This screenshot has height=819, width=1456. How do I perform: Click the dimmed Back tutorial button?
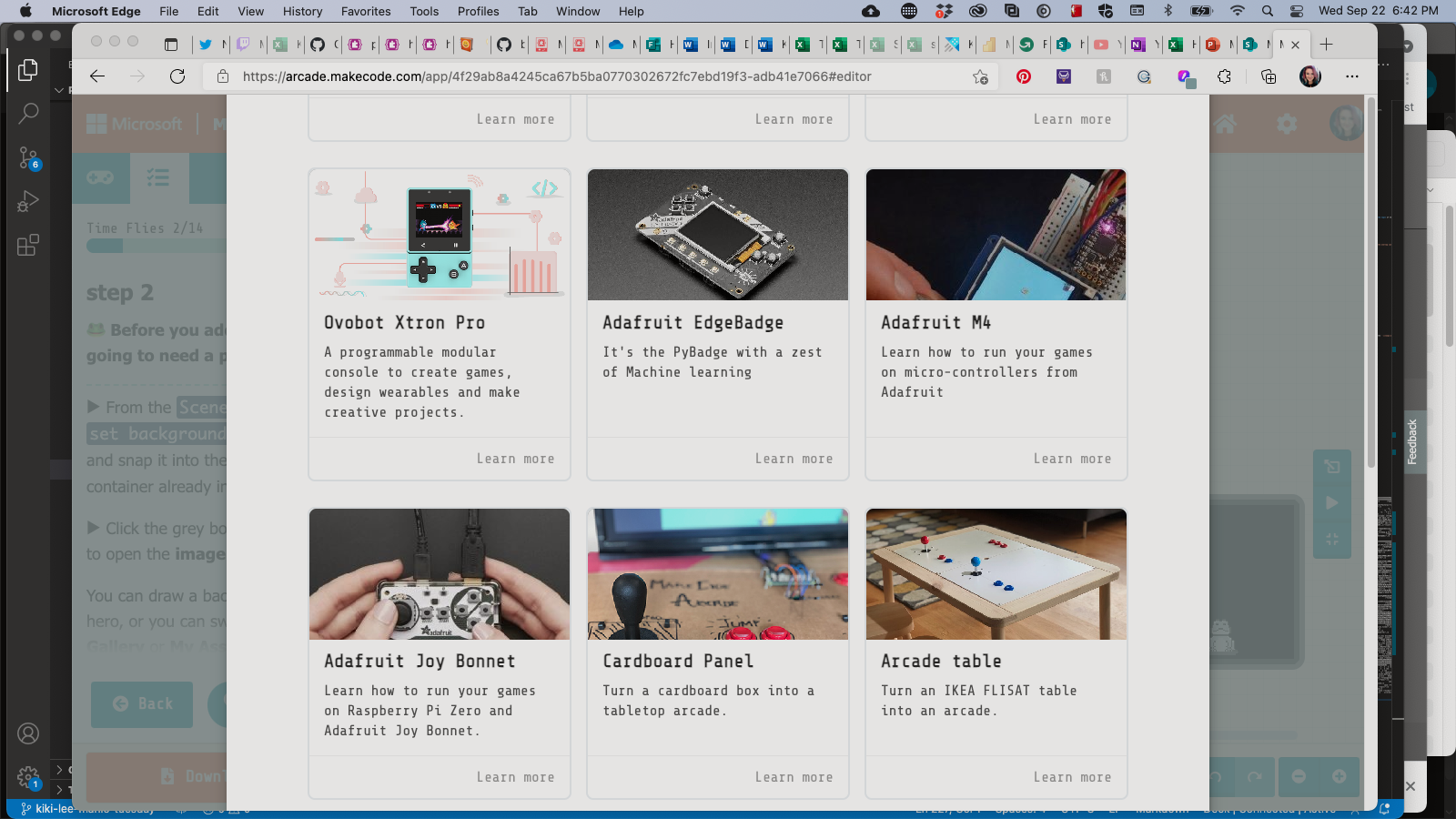[x=142, y=704]
